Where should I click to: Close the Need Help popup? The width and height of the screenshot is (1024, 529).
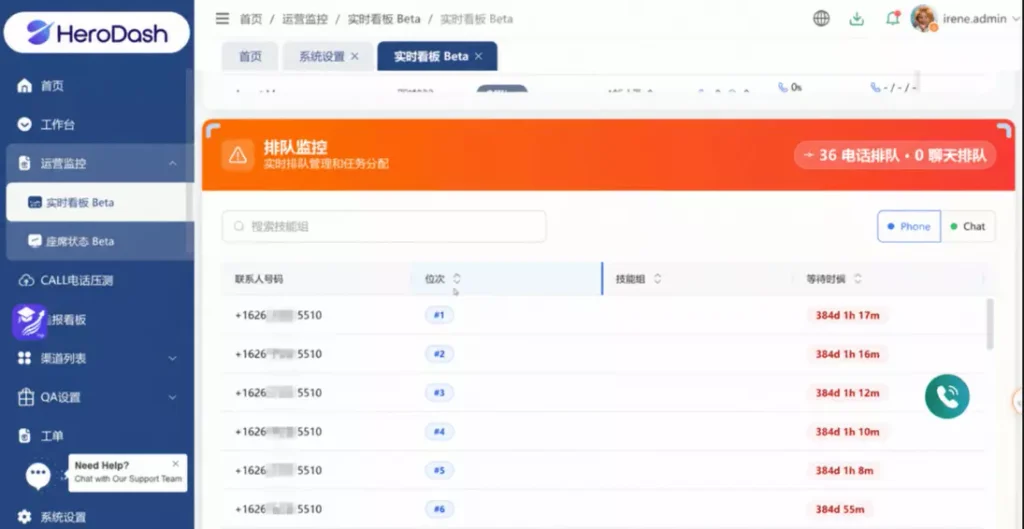175,464
